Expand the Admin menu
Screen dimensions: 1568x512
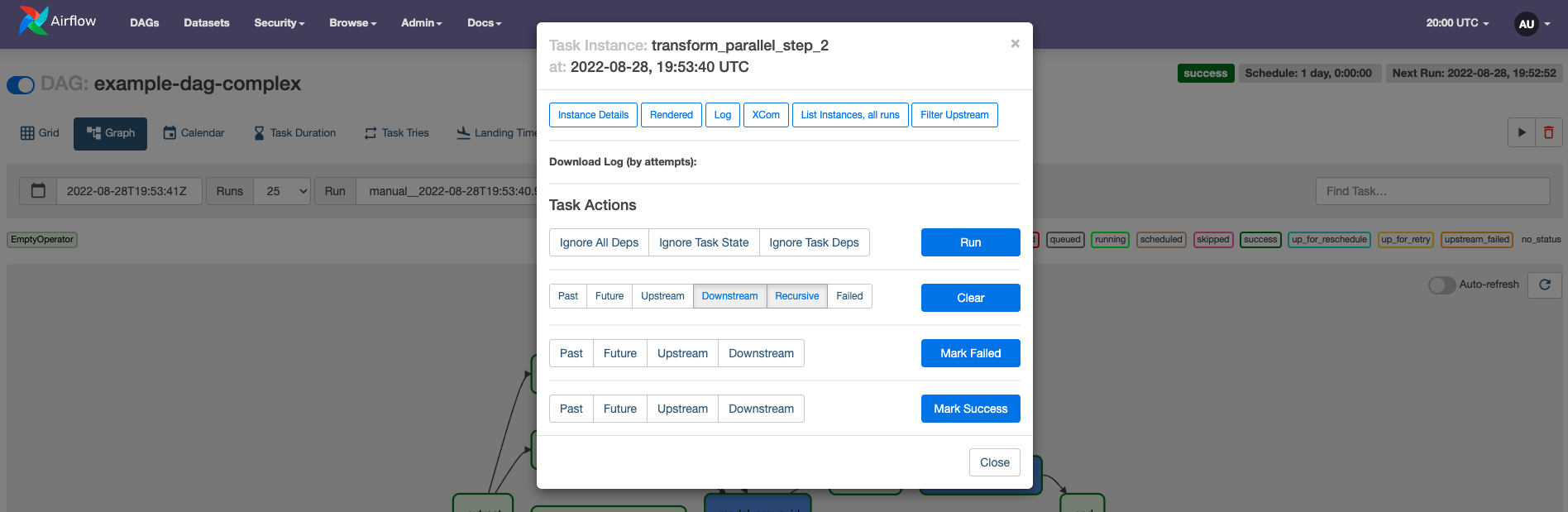422,23
